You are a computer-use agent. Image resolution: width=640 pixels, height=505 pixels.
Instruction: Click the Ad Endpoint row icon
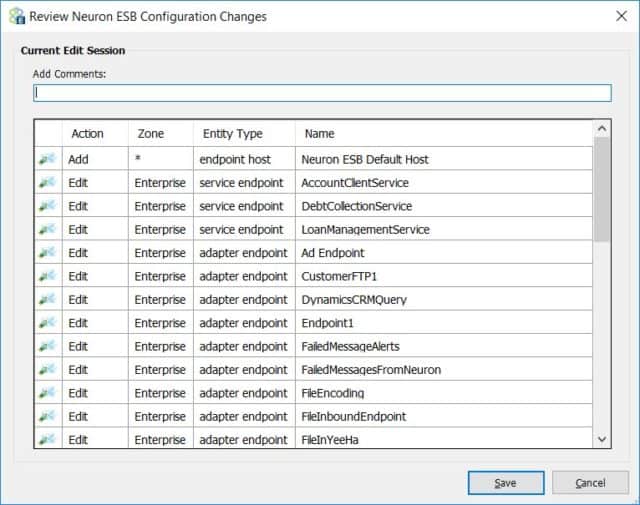coord(47,252)
